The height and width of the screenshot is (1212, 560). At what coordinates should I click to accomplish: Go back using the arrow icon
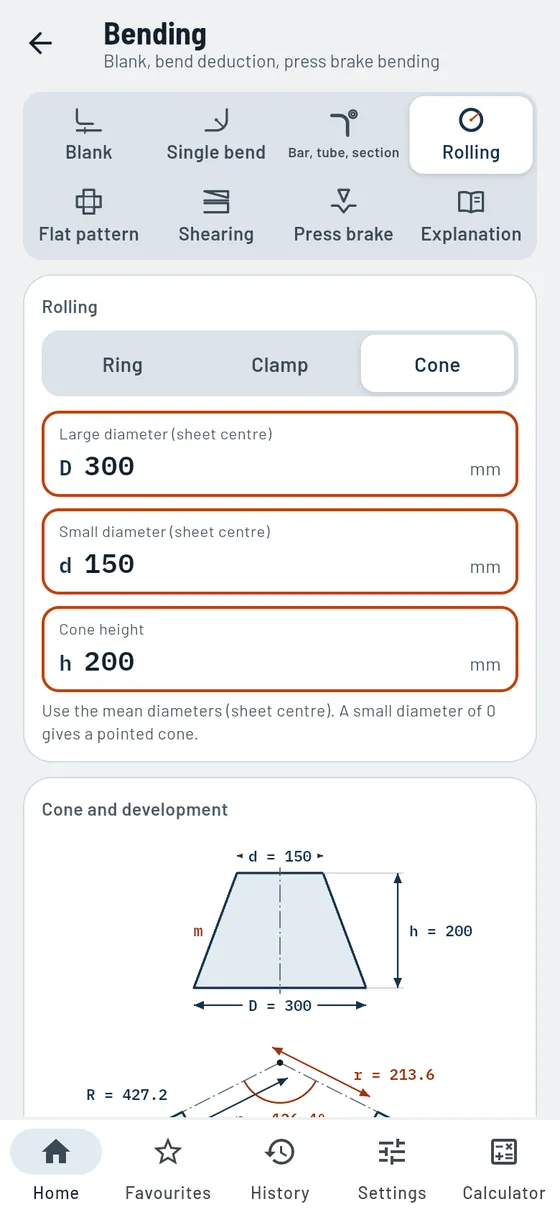[x=40, y=43]
